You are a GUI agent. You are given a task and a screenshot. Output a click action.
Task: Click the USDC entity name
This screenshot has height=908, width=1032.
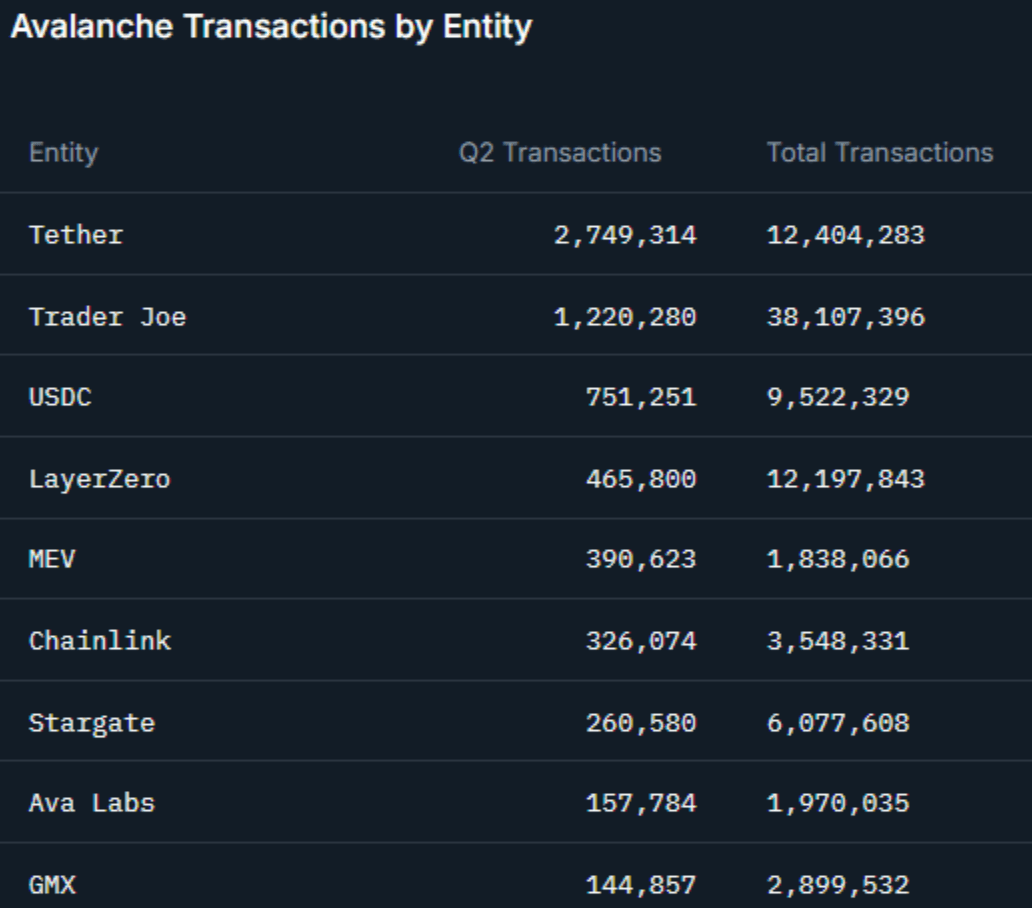click(x=60, y=397)
